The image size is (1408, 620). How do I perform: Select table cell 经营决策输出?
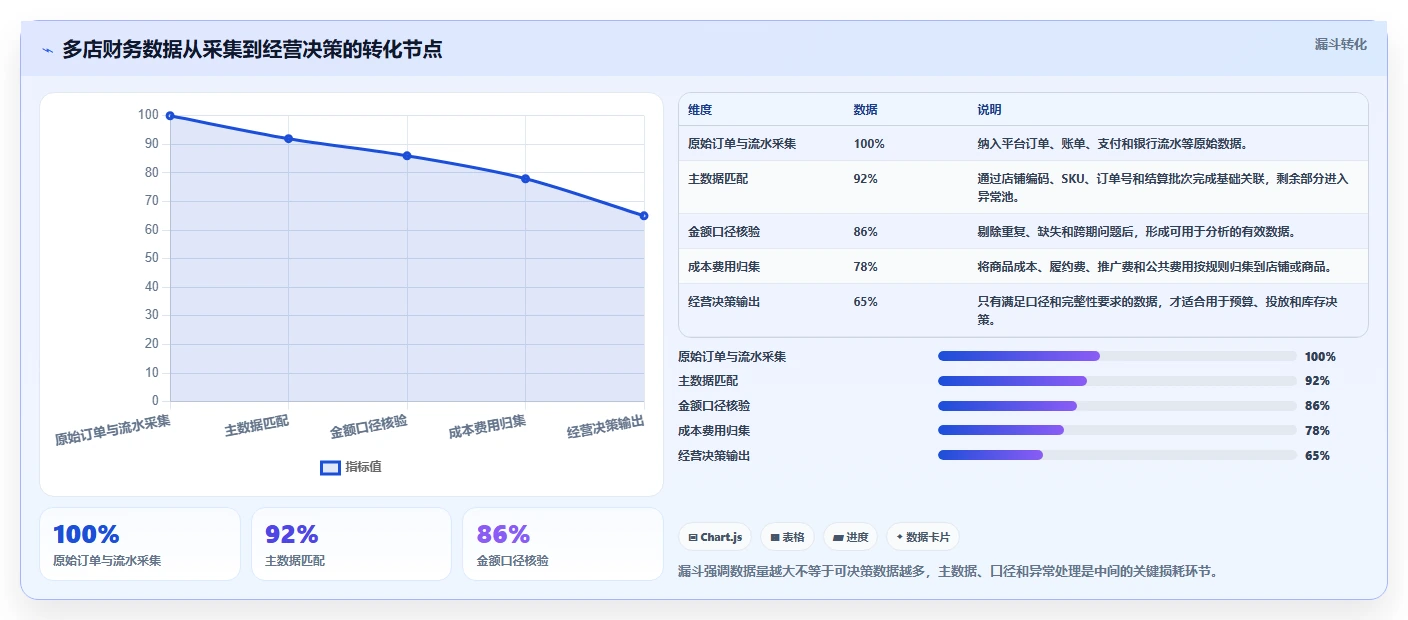(x=724, y=302)
